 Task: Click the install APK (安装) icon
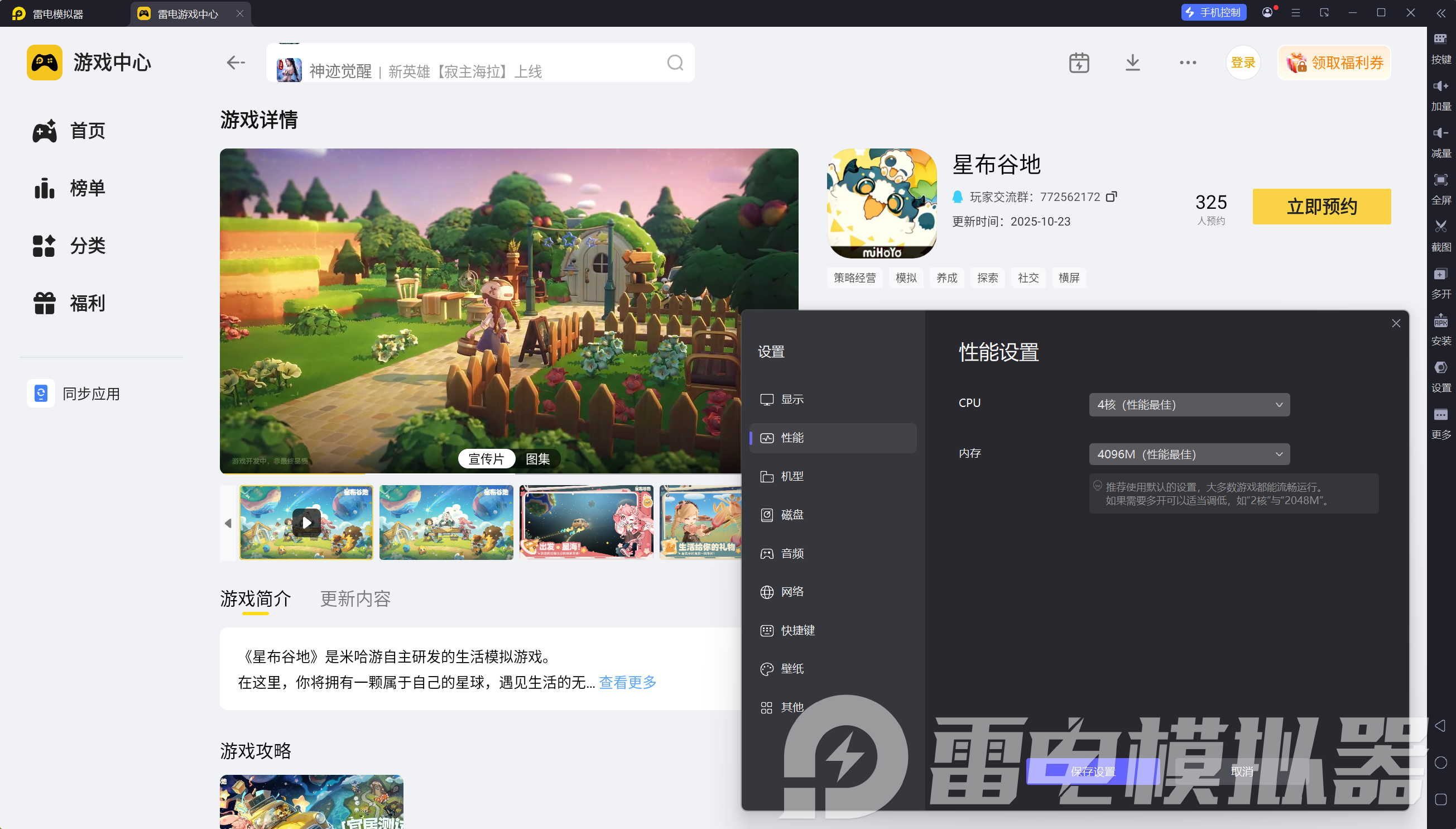tap(1440, 321)
